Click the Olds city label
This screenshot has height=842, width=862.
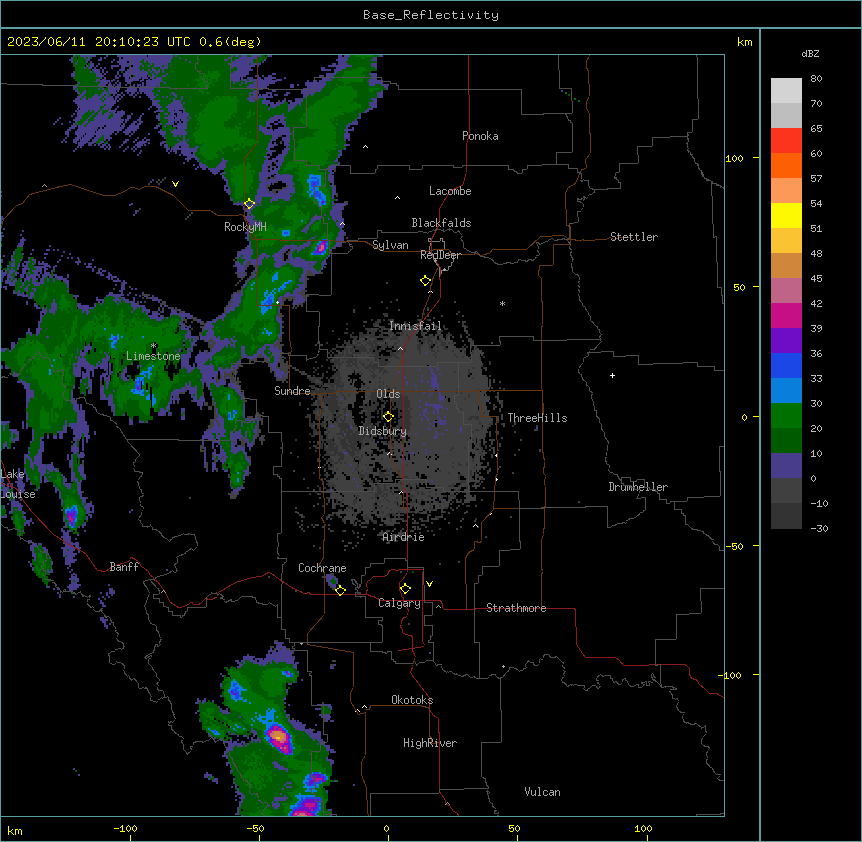coord(388,394)
